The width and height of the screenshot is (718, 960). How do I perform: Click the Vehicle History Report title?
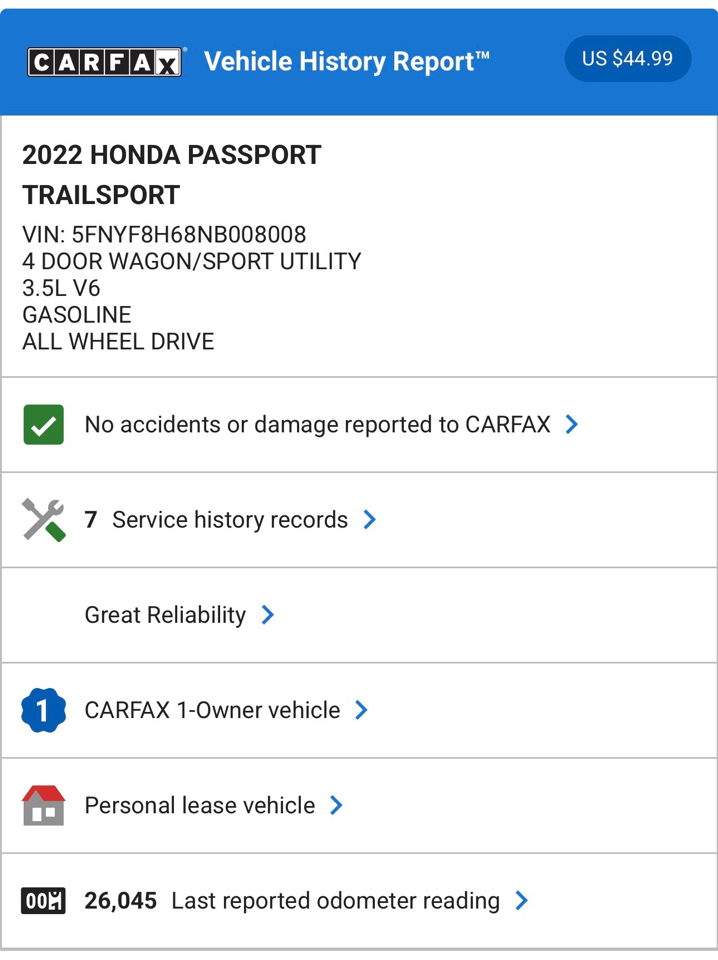[347, 62]
